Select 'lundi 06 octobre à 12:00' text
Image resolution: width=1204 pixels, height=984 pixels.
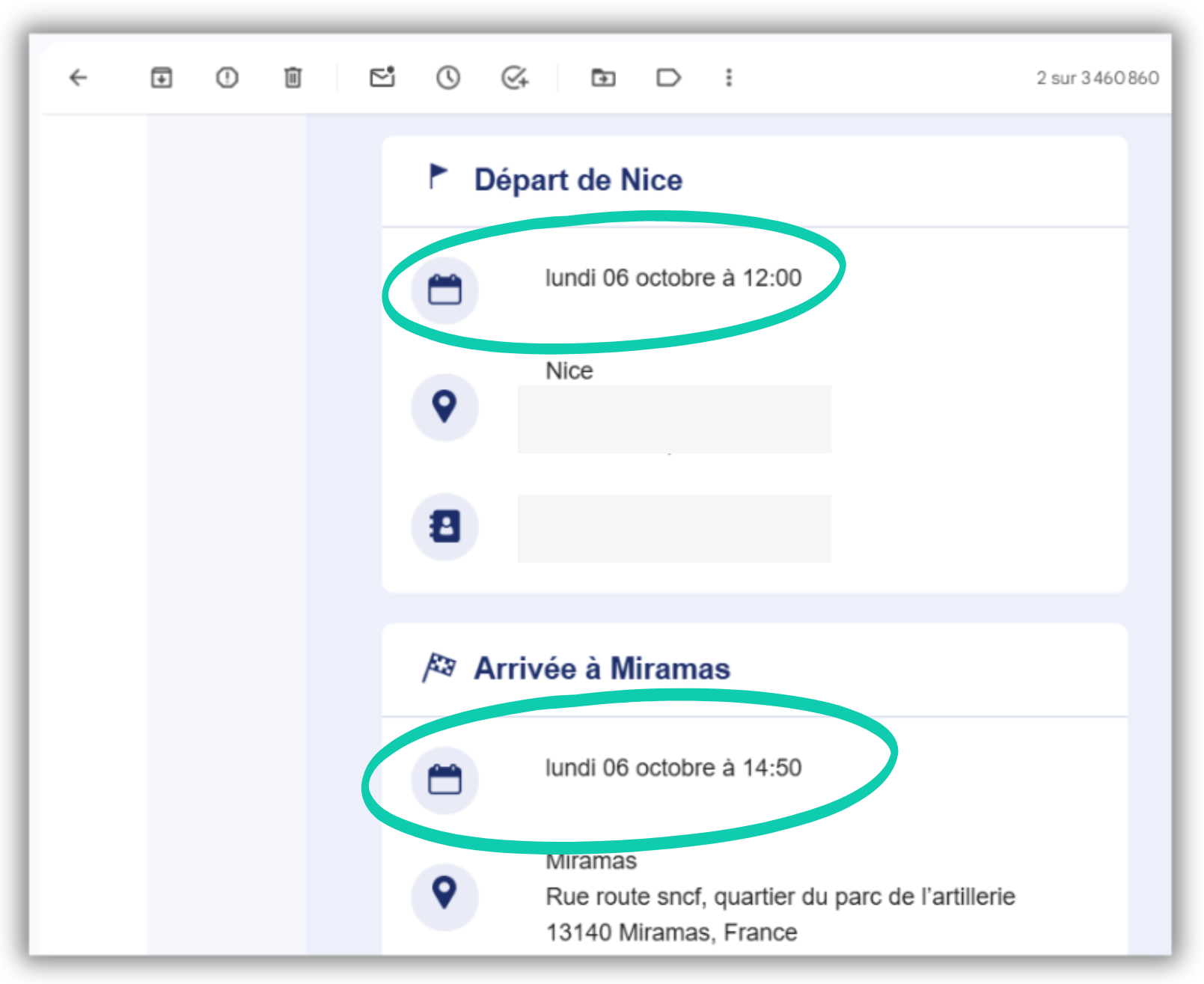point(673,278)
